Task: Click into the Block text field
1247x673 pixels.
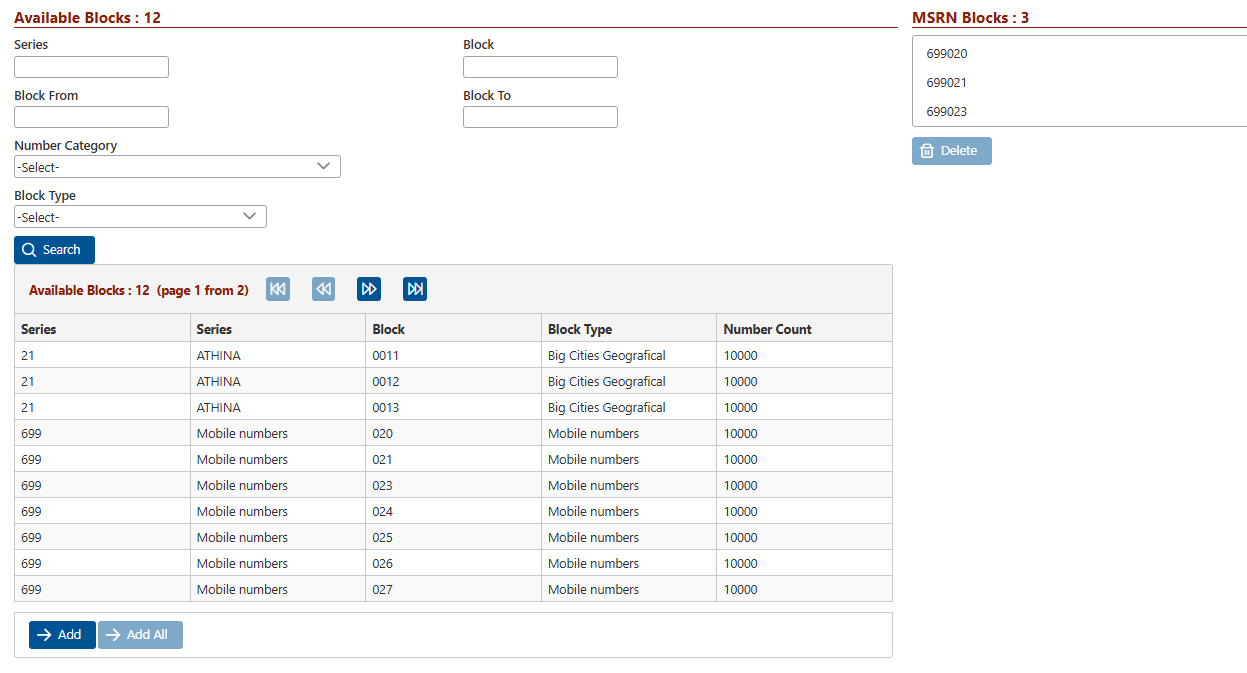Action: click(x=540, y=67)
